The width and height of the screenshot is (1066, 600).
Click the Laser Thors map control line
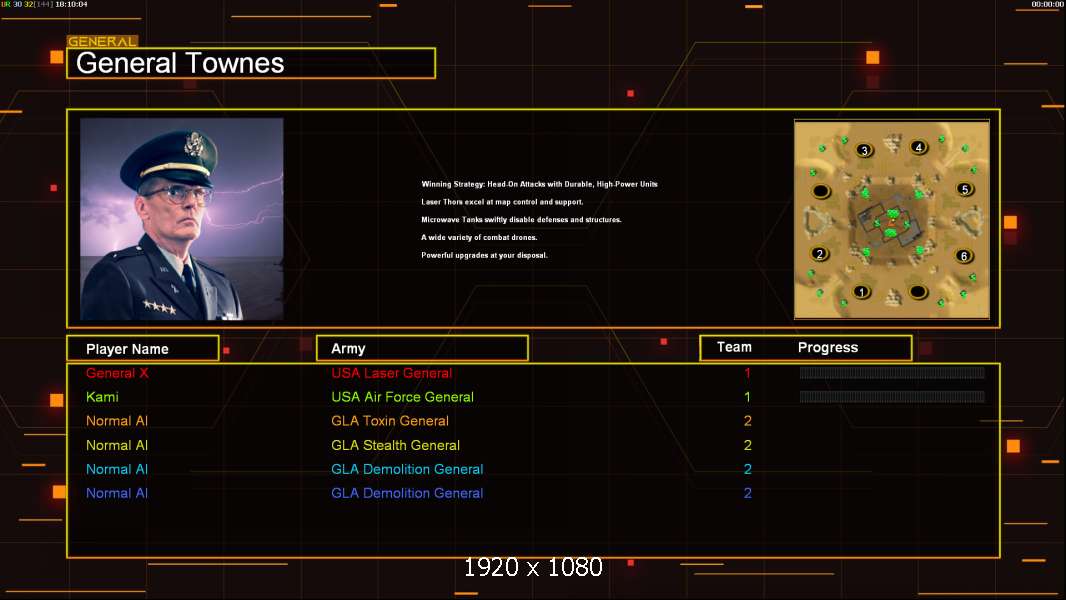click(502, 202)
